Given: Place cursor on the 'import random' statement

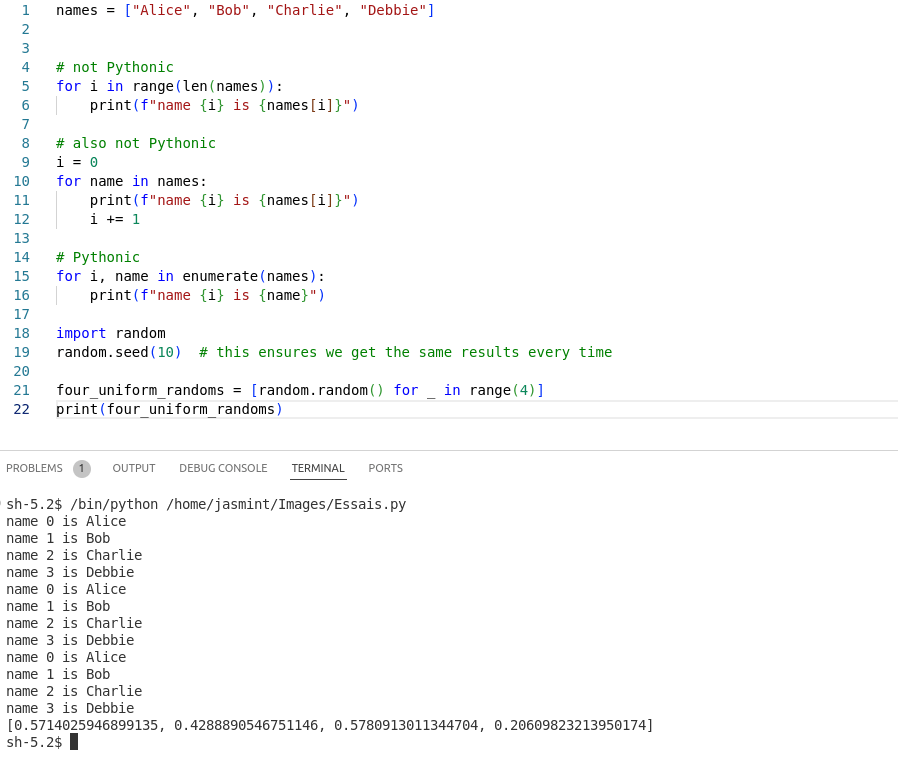Looking at the screenshot, I should pyautogui.click(x=110, y=333).
